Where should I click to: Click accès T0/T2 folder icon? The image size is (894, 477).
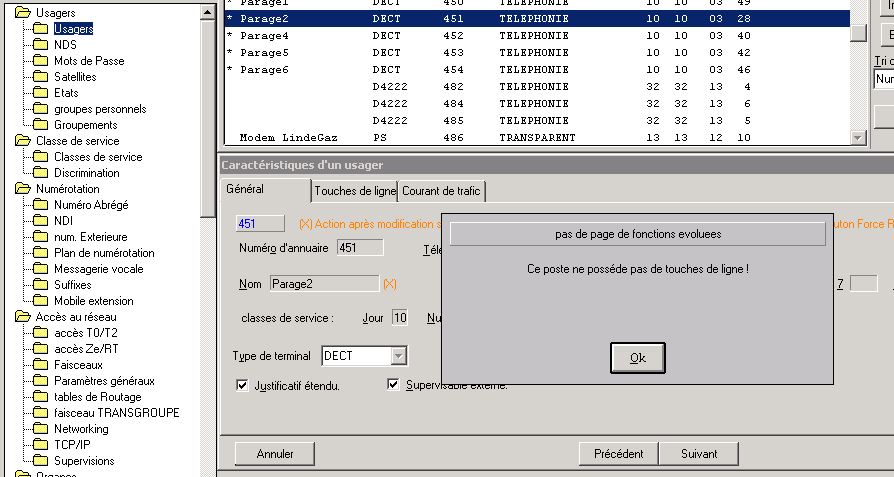tap(40, 332)
